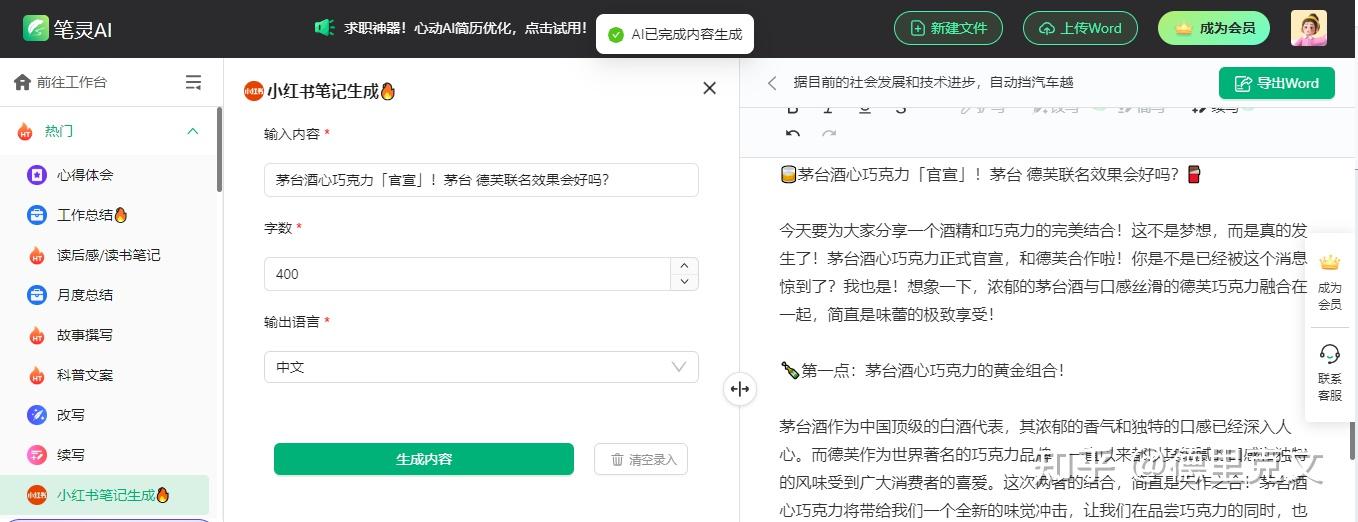Go back using the left chevron beside the document title
The width and height of the screenshot is (1358, 522).
point(772,83)
